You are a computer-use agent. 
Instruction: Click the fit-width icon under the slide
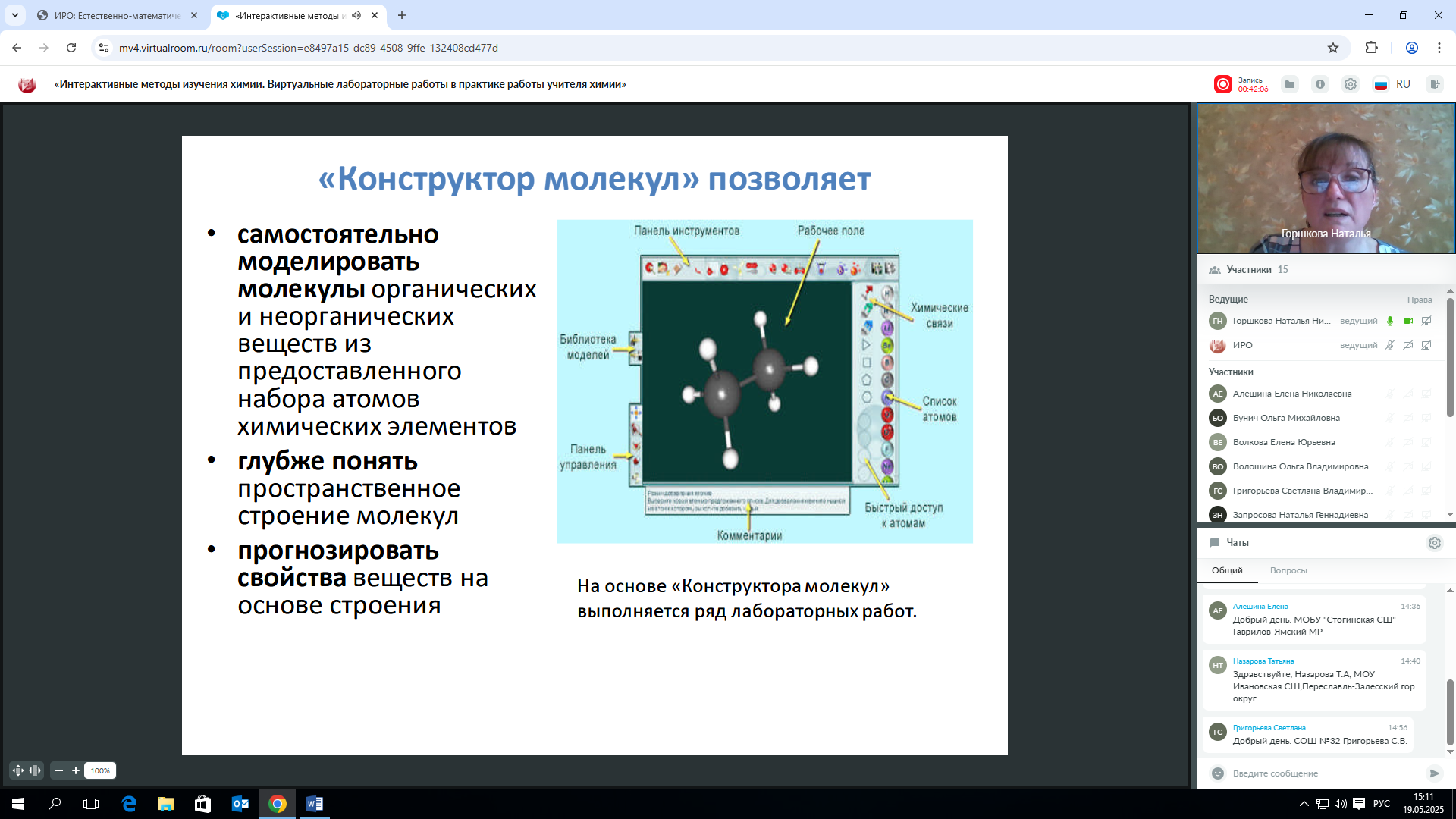35,770
